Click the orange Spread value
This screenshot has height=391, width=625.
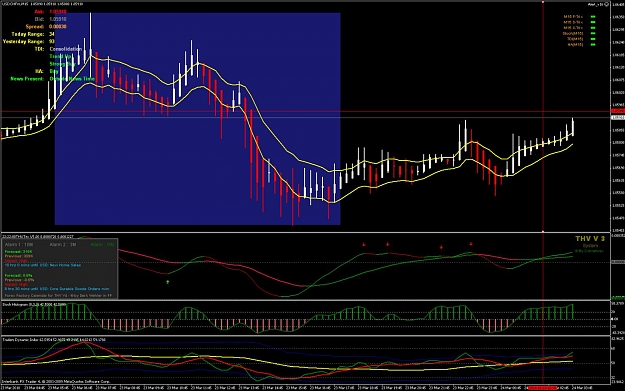[x=58, y=26]
